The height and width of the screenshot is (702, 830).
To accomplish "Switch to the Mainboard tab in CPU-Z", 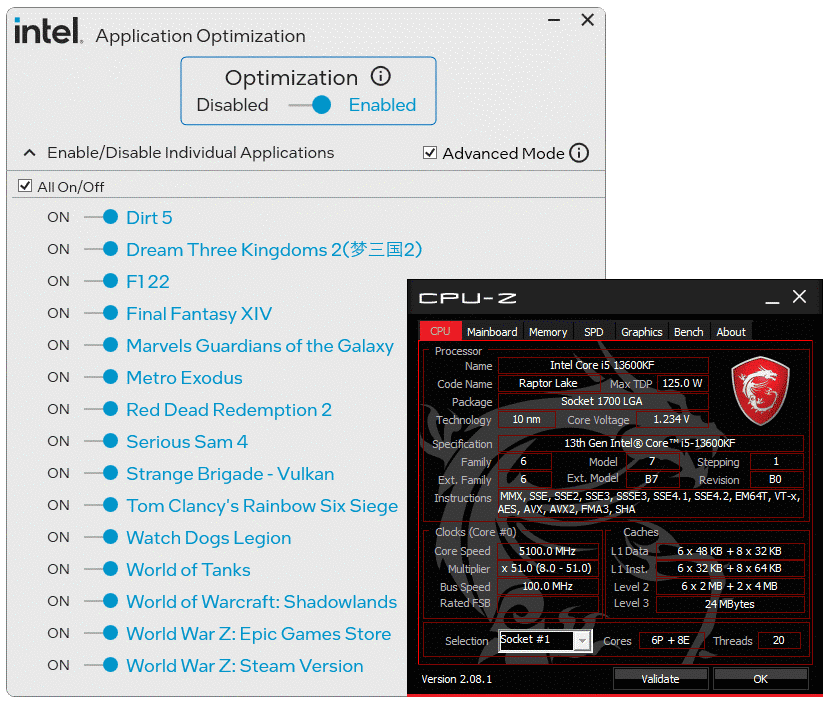I will (x=492, y=332).
